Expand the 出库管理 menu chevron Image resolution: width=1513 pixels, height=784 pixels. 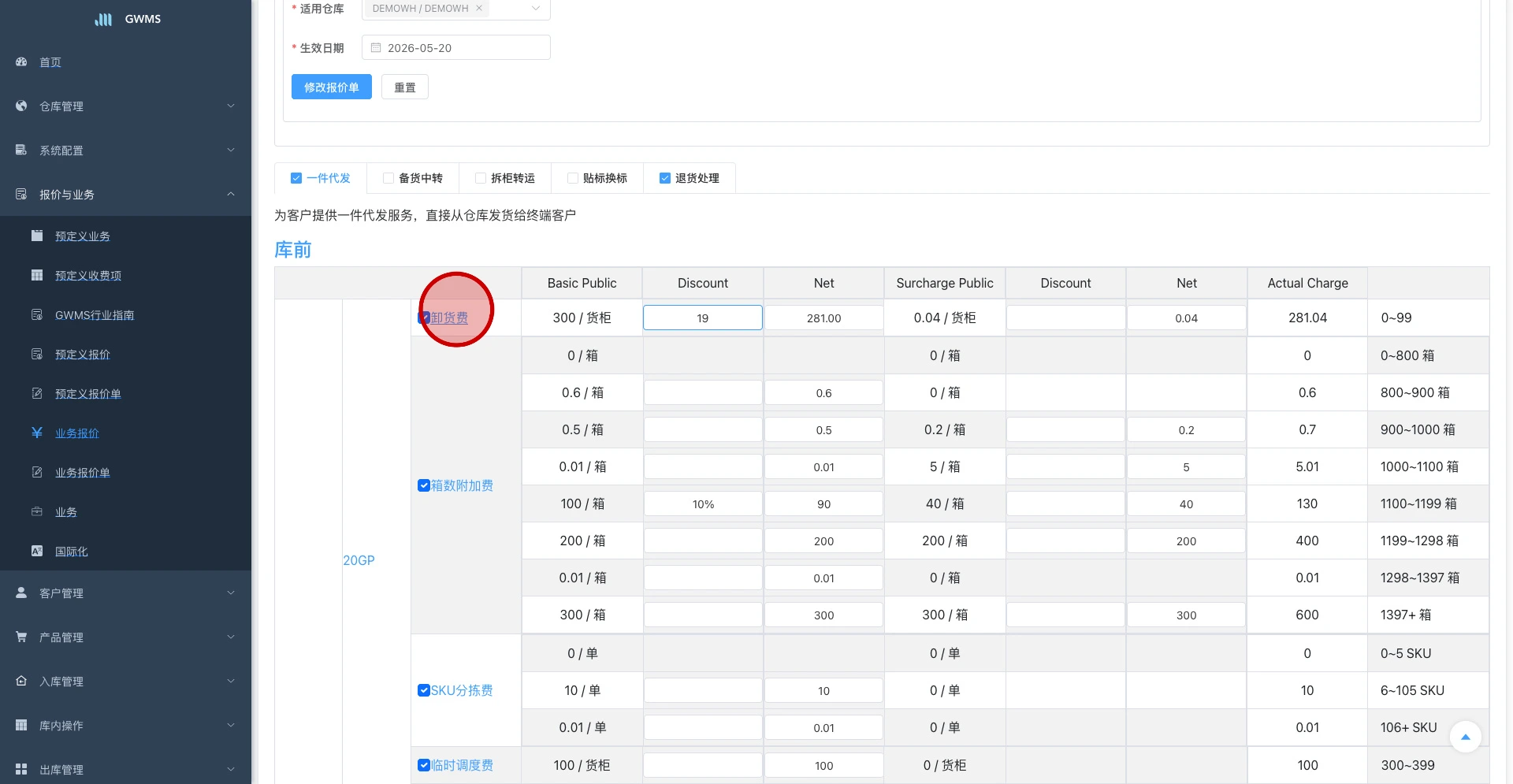point(231,769)
